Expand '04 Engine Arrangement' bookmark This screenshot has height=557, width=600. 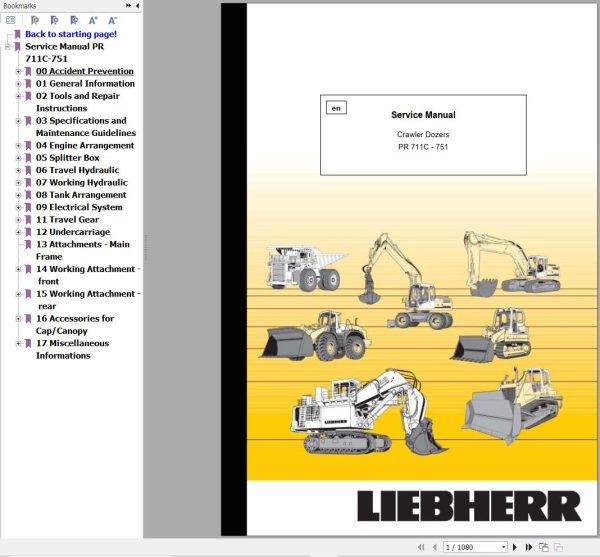click(x=18, y=146)
